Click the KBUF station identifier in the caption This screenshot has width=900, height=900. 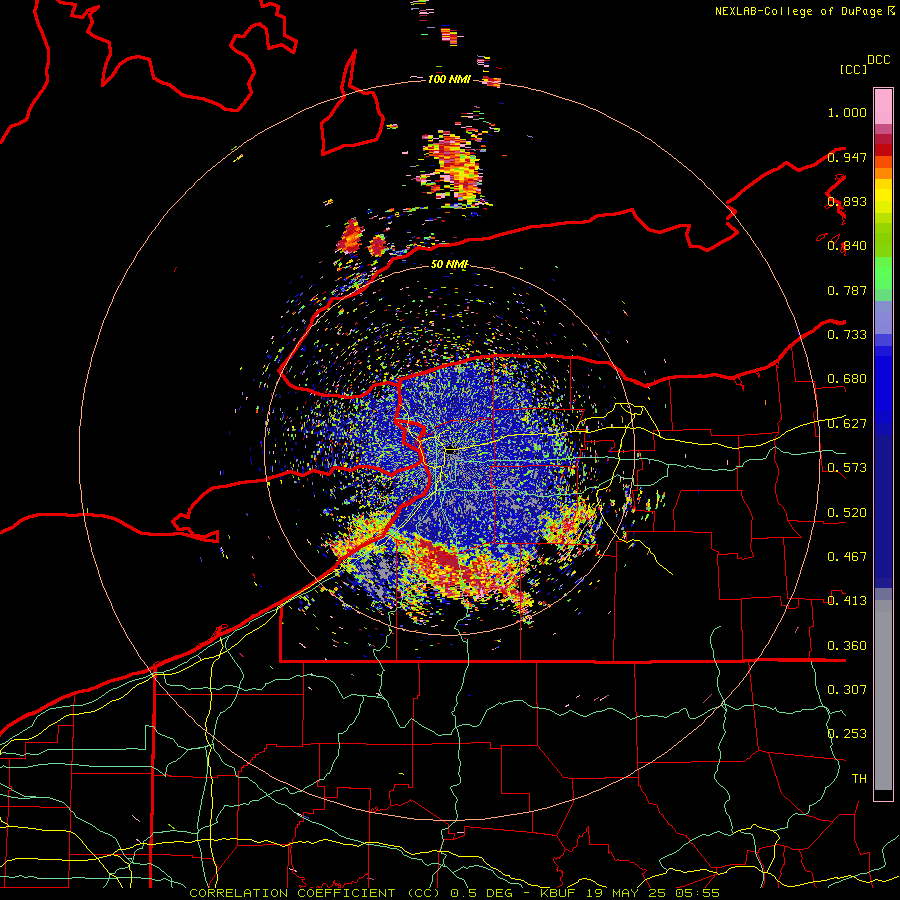tap(557, 893)
